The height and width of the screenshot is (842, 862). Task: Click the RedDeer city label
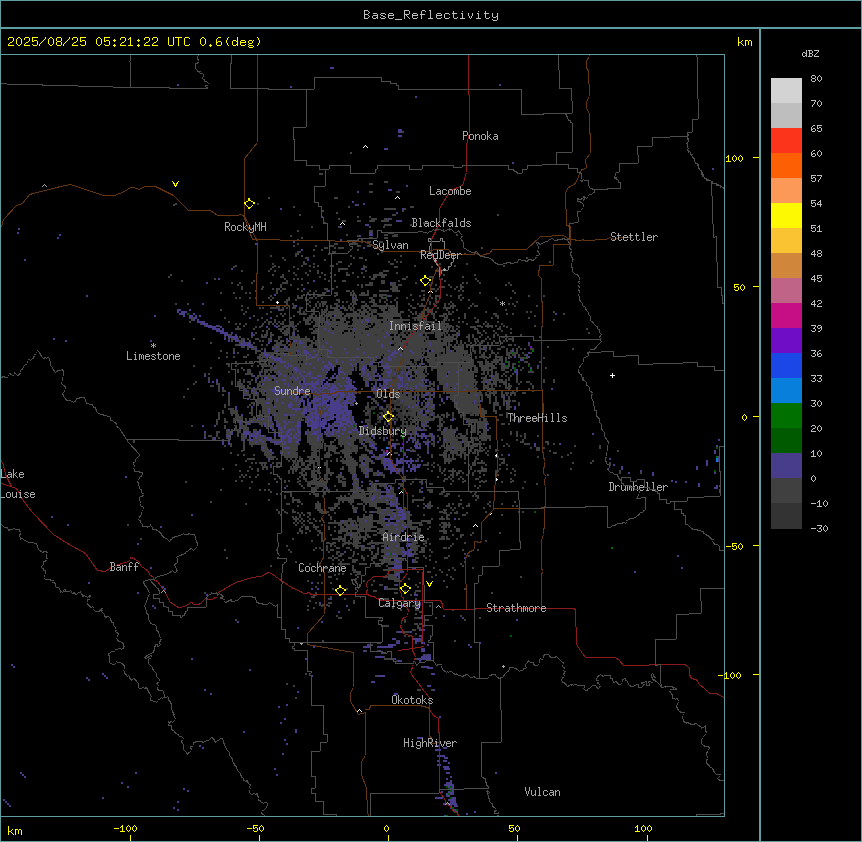440,255
